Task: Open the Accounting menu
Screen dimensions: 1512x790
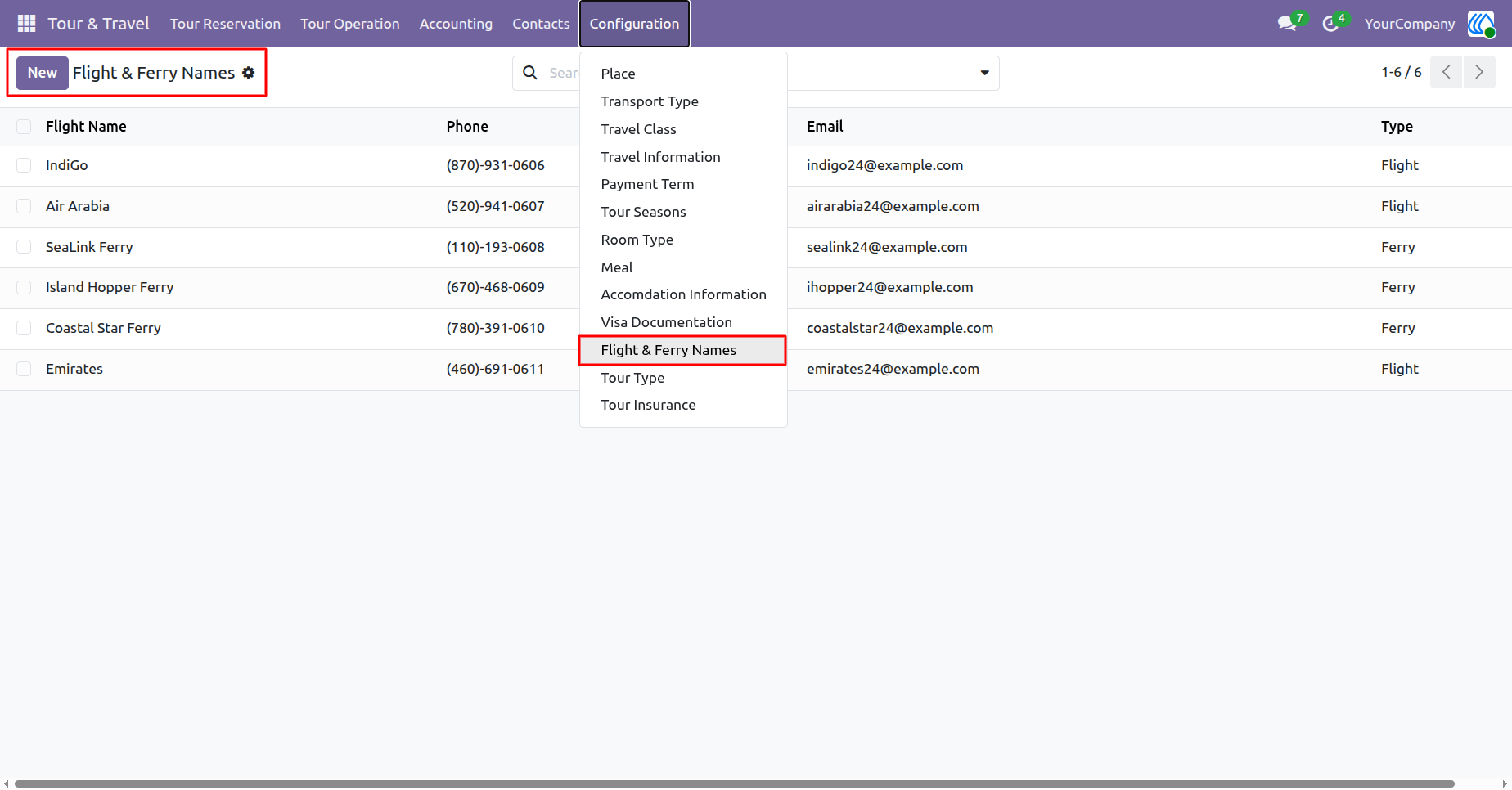Action: tap(456, 24)
